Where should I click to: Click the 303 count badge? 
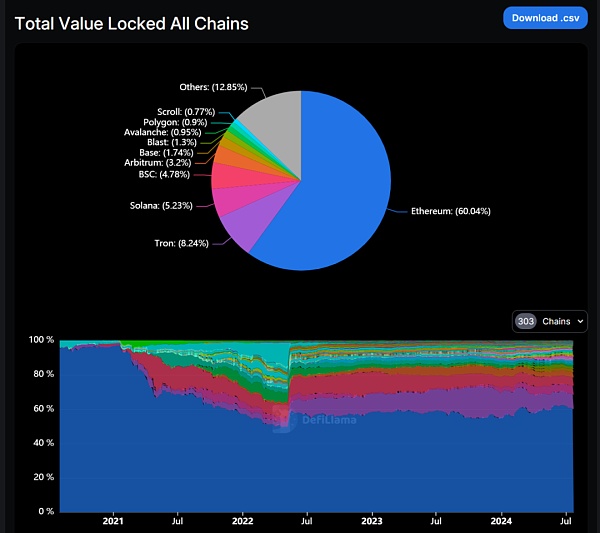526,322
